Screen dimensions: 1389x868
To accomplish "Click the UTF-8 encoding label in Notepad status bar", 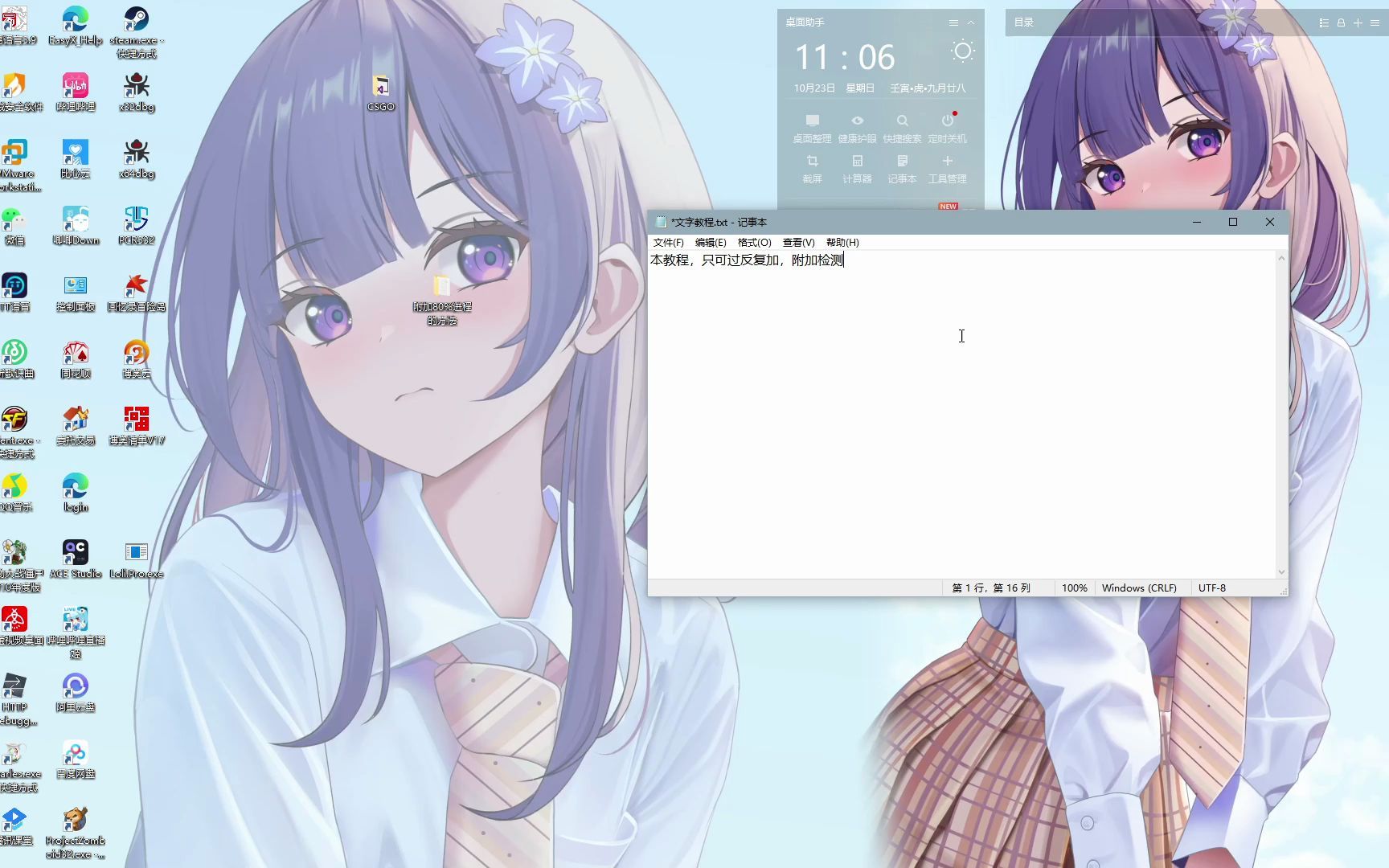I will click(x=1212, y=588).
